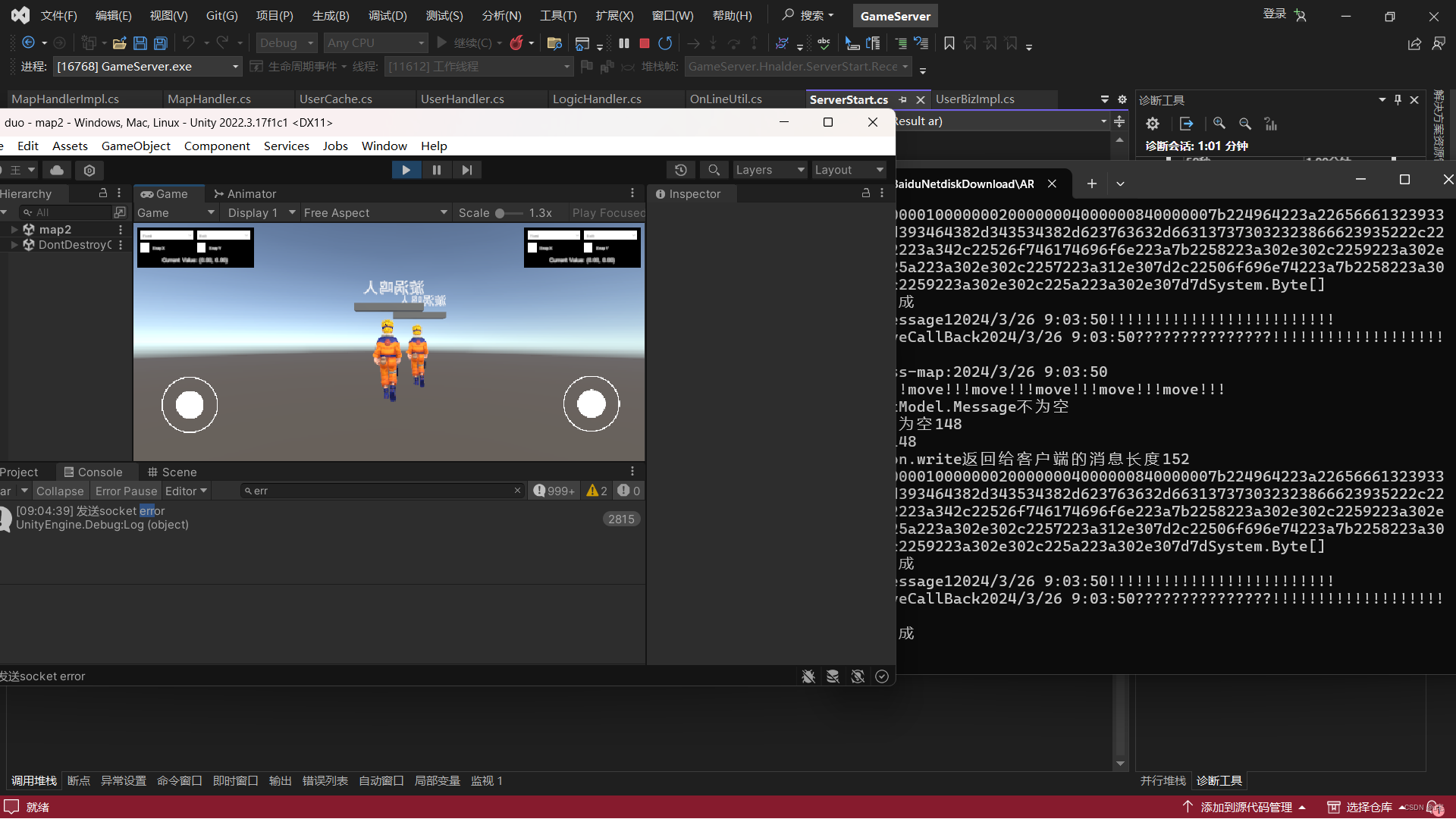
Task: Toggle error messages filter showing 0
Action: tap(629, 491)
